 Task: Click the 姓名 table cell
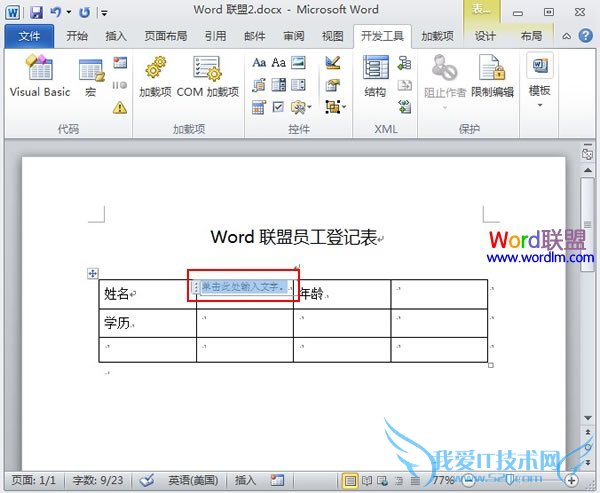[x=148, y=294]
